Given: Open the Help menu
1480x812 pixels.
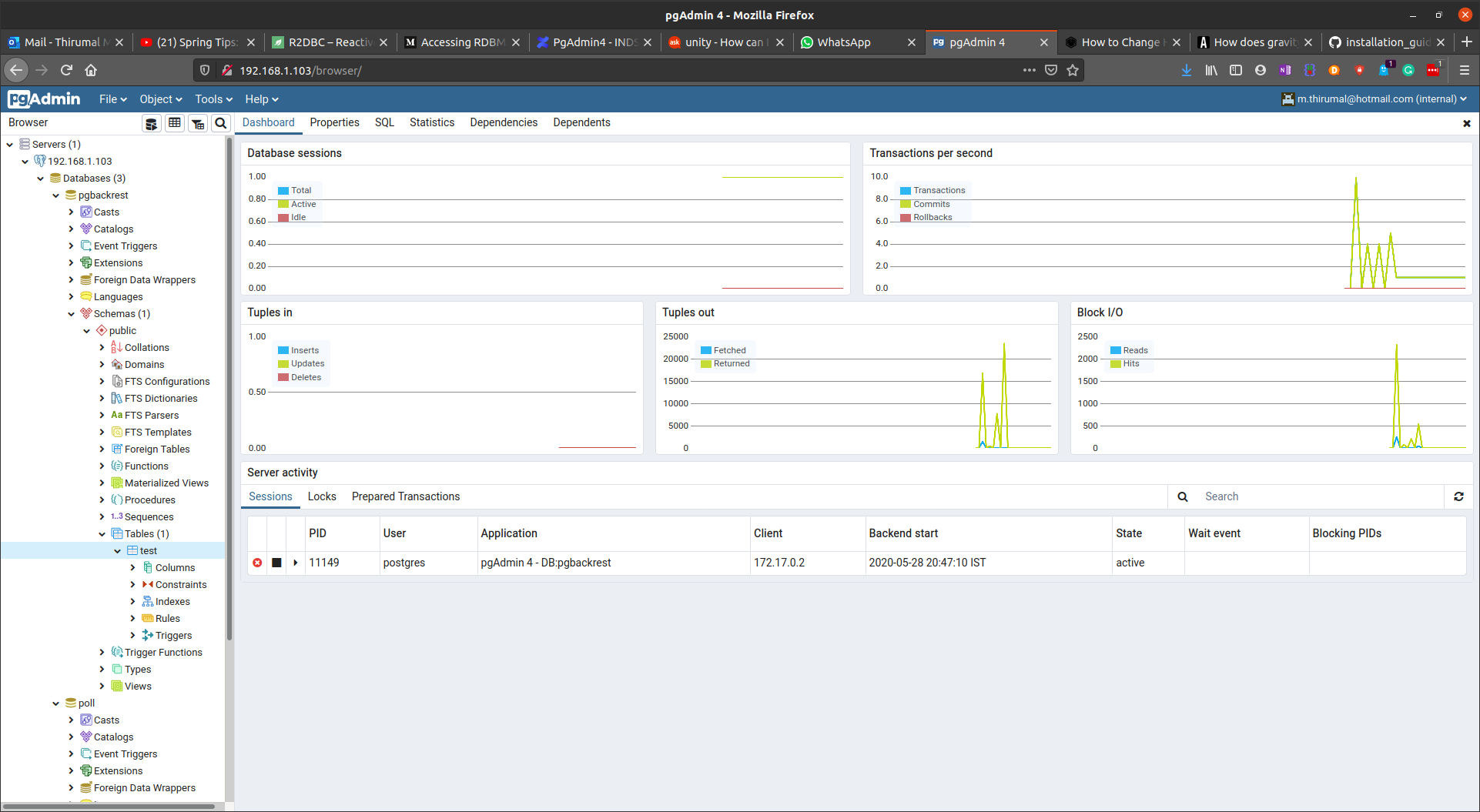Looking at the screenshot, I should click(261, 99).
